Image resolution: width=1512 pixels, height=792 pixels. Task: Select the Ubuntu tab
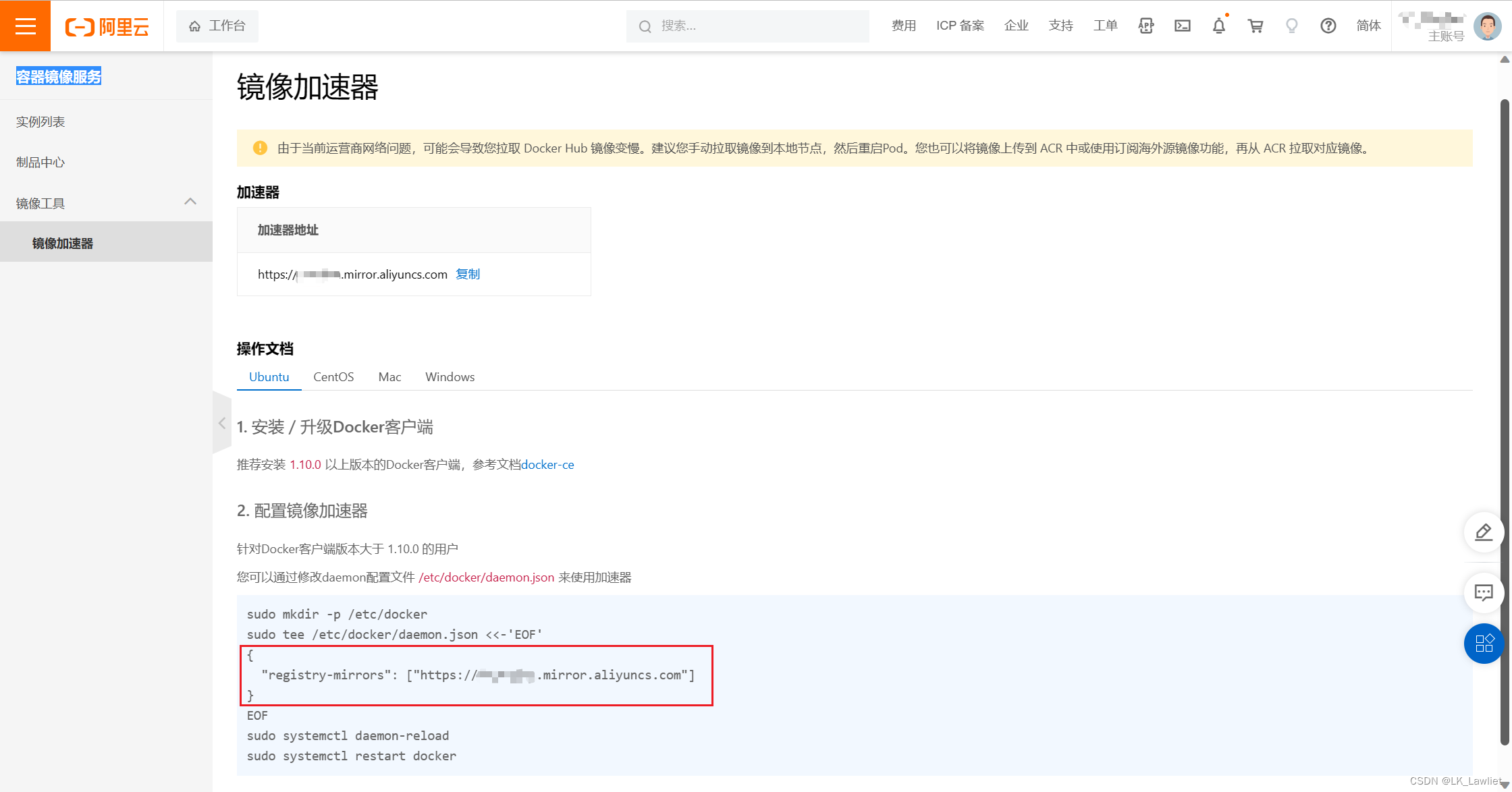click(x=268, y=377)
